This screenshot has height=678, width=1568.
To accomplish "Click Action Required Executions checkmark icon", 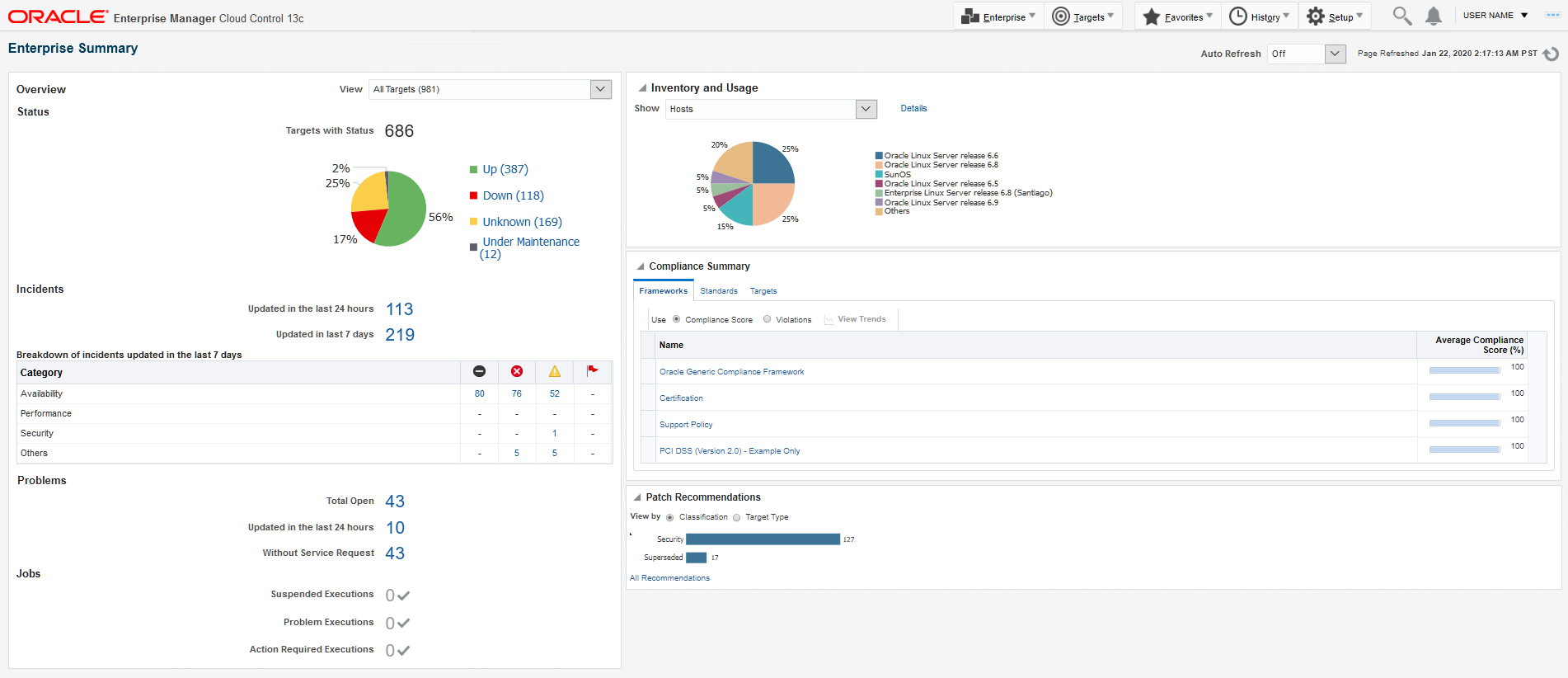I will click(x=403, y=651).
